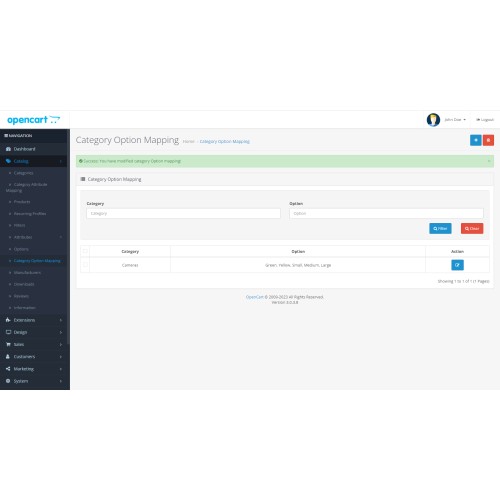Screen dimensions: 500x500
Task: Click the Logout link
Action: pyautogui.click(x=485, y=120)
